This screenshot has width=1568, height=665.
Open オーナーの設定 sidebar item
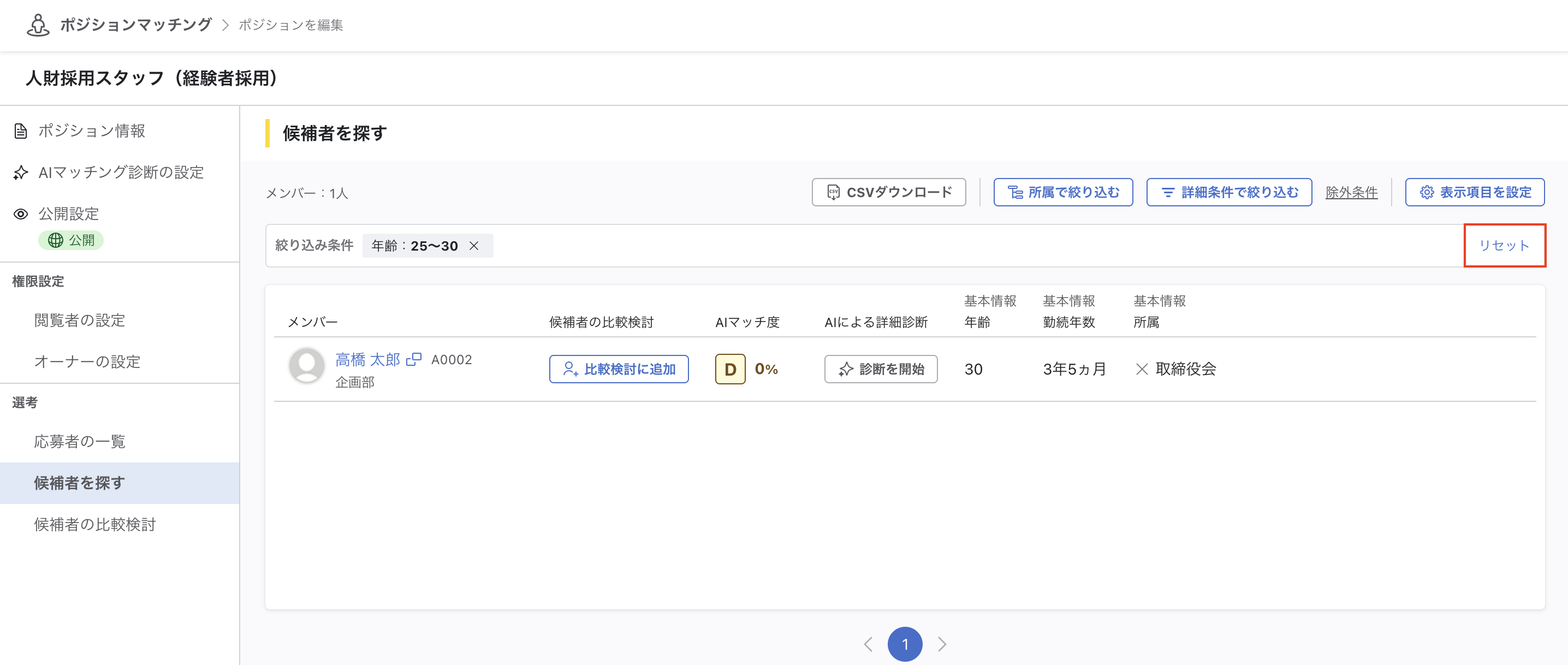coord(87,362)
